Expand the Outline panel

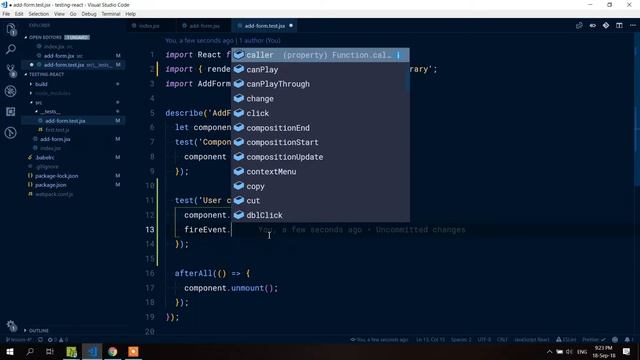(x=39, y=330)
